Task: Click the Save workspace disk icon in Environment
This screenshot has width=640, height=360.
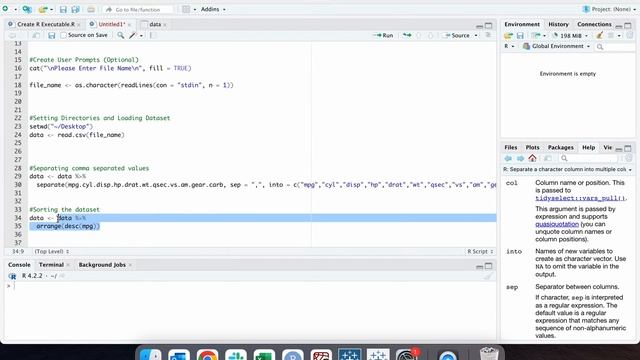Action: 520,36
